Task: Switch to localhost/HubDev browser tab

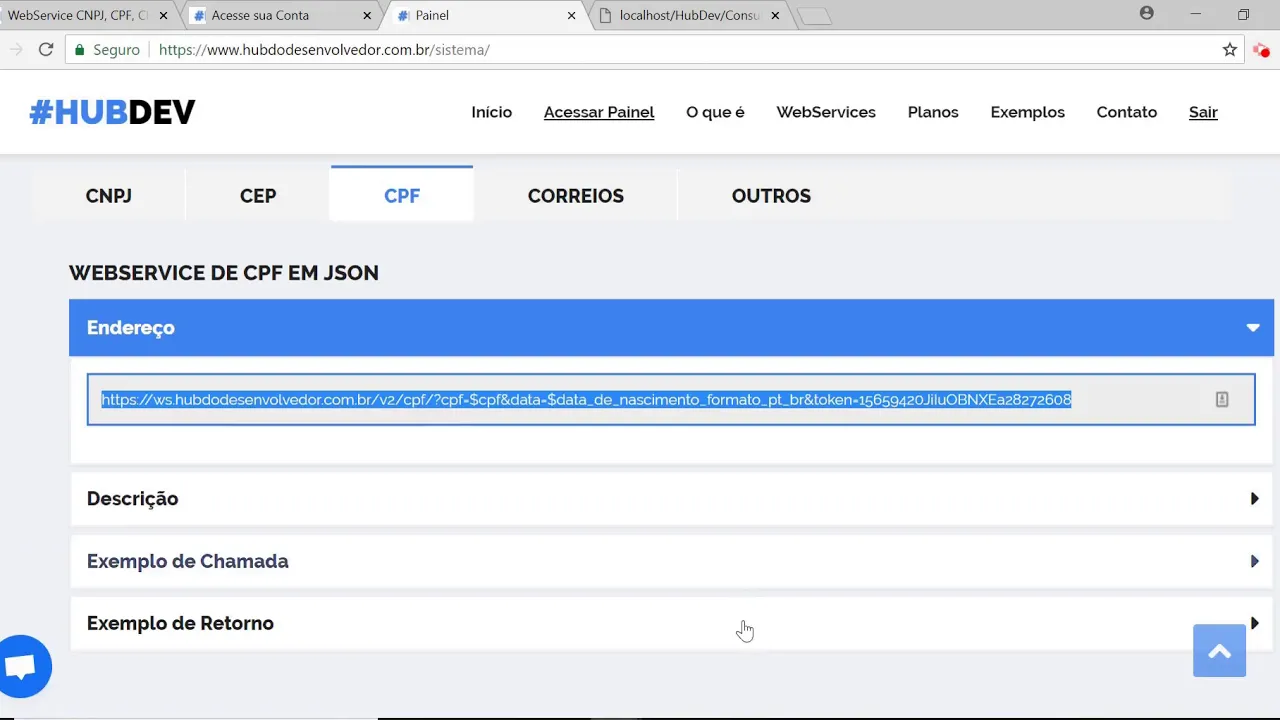Action: [x=688, y=16]
